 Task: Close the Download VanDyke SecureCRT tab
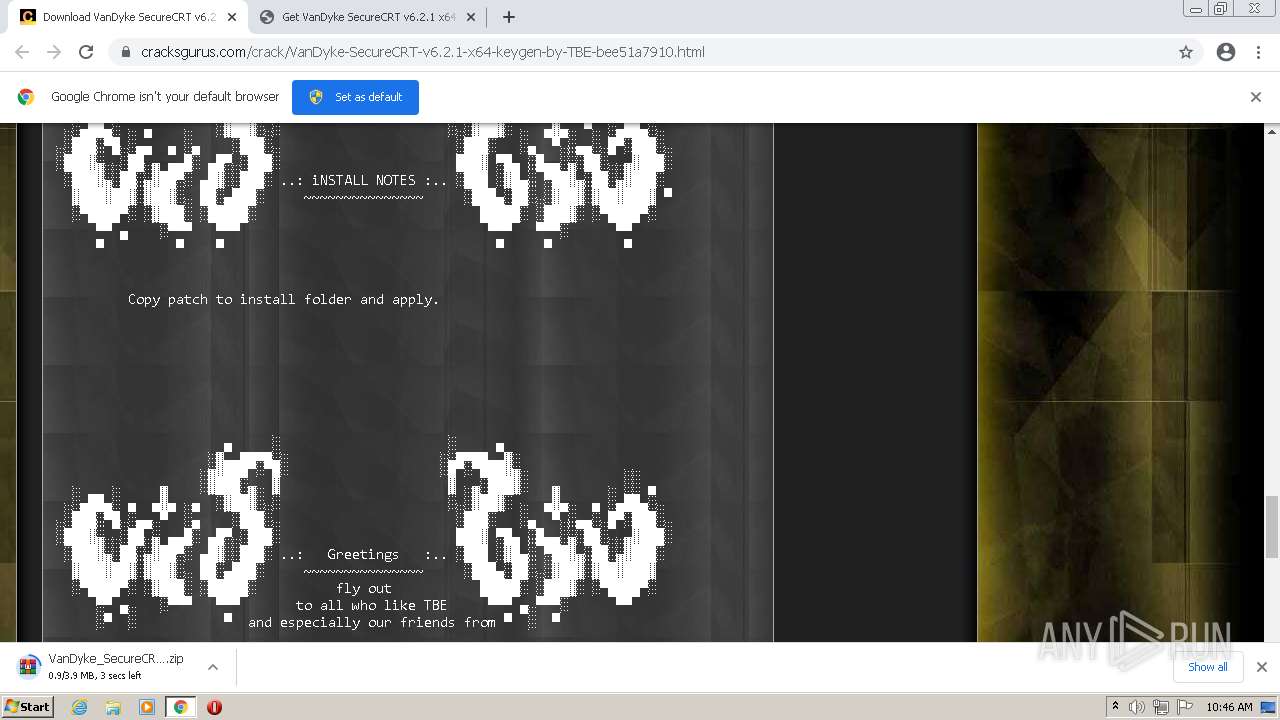pyautogui.click(x=232, y=17)
